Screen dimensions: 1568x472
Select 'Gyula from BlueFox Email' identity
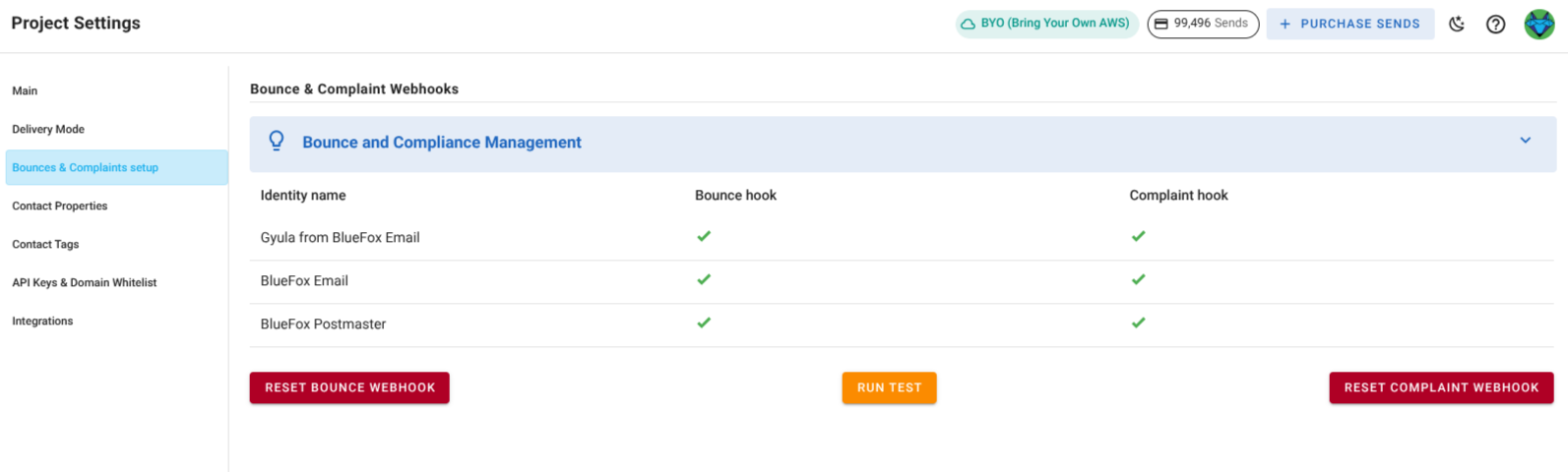click(340, 238)
